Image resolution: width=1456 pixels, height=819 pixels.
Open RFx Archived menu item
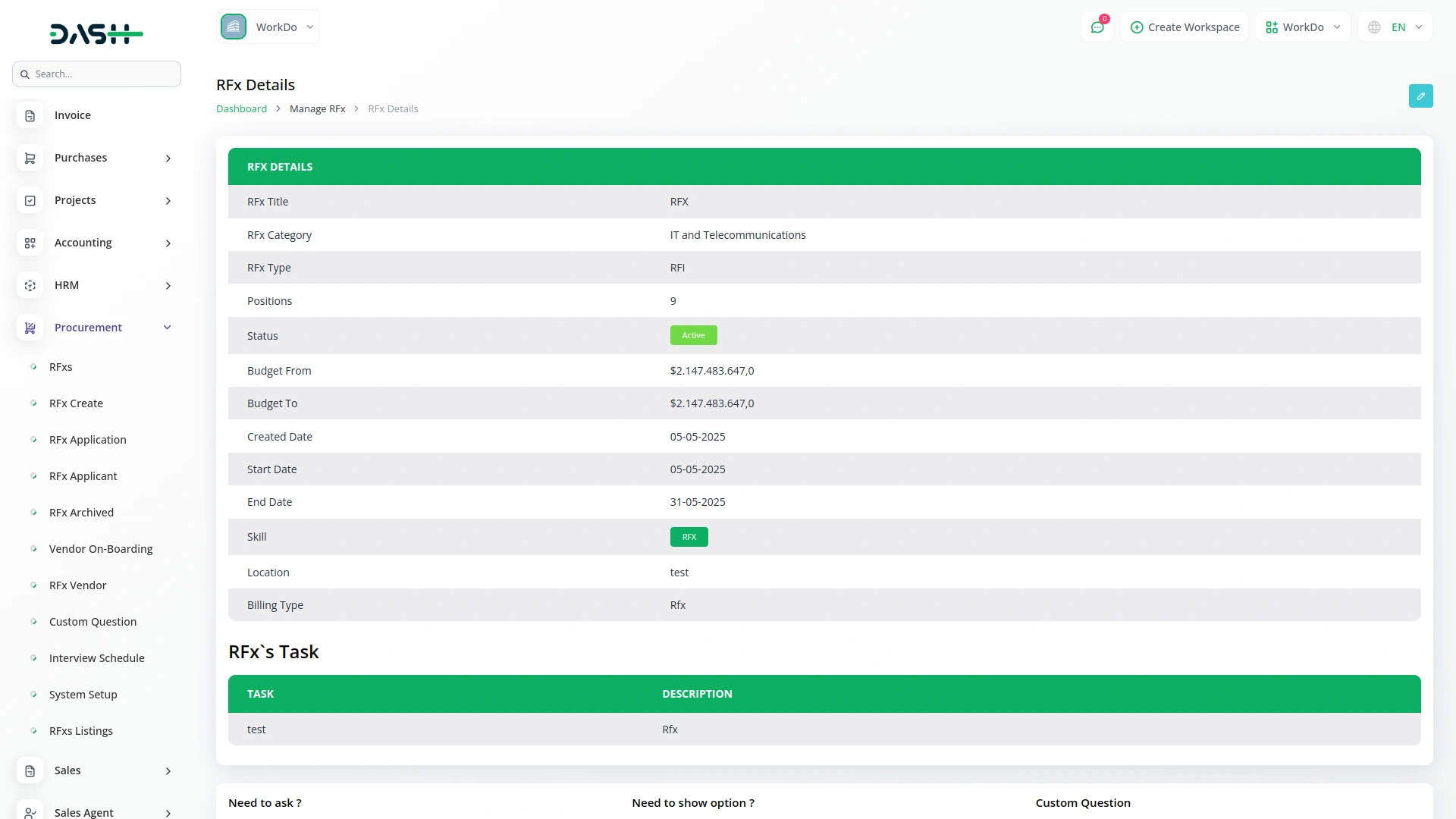pos(81,513)
